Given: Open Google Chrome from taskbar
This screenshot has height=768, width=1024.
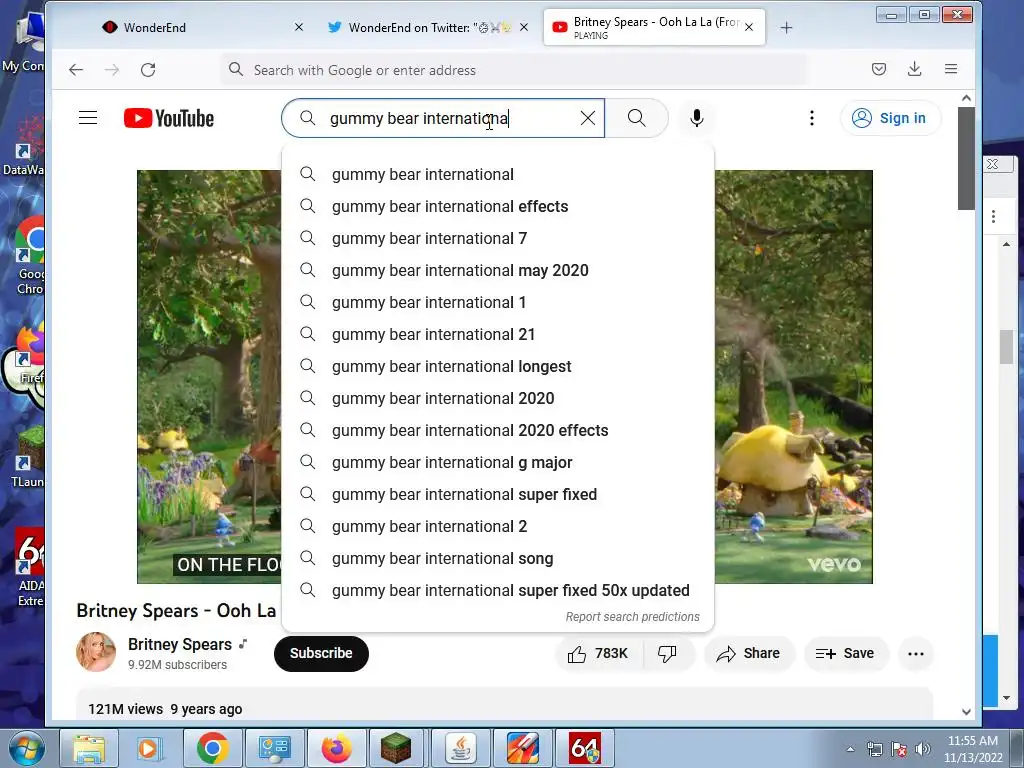Looking at the screenshot, I should tap(212, 748).
